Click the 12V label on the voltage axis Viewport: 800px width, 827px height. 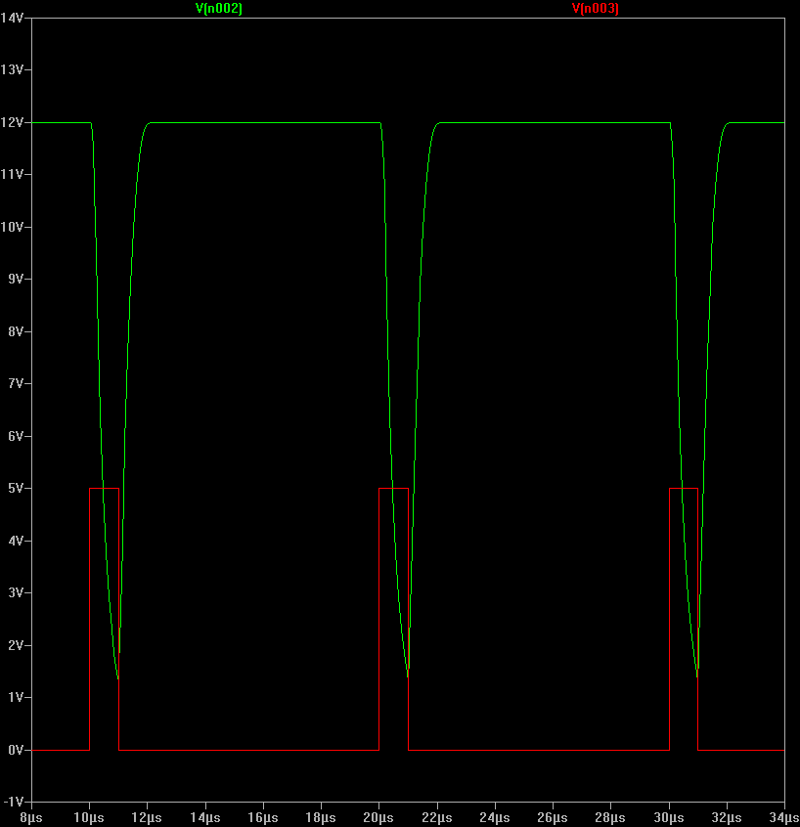pos(12,122)
